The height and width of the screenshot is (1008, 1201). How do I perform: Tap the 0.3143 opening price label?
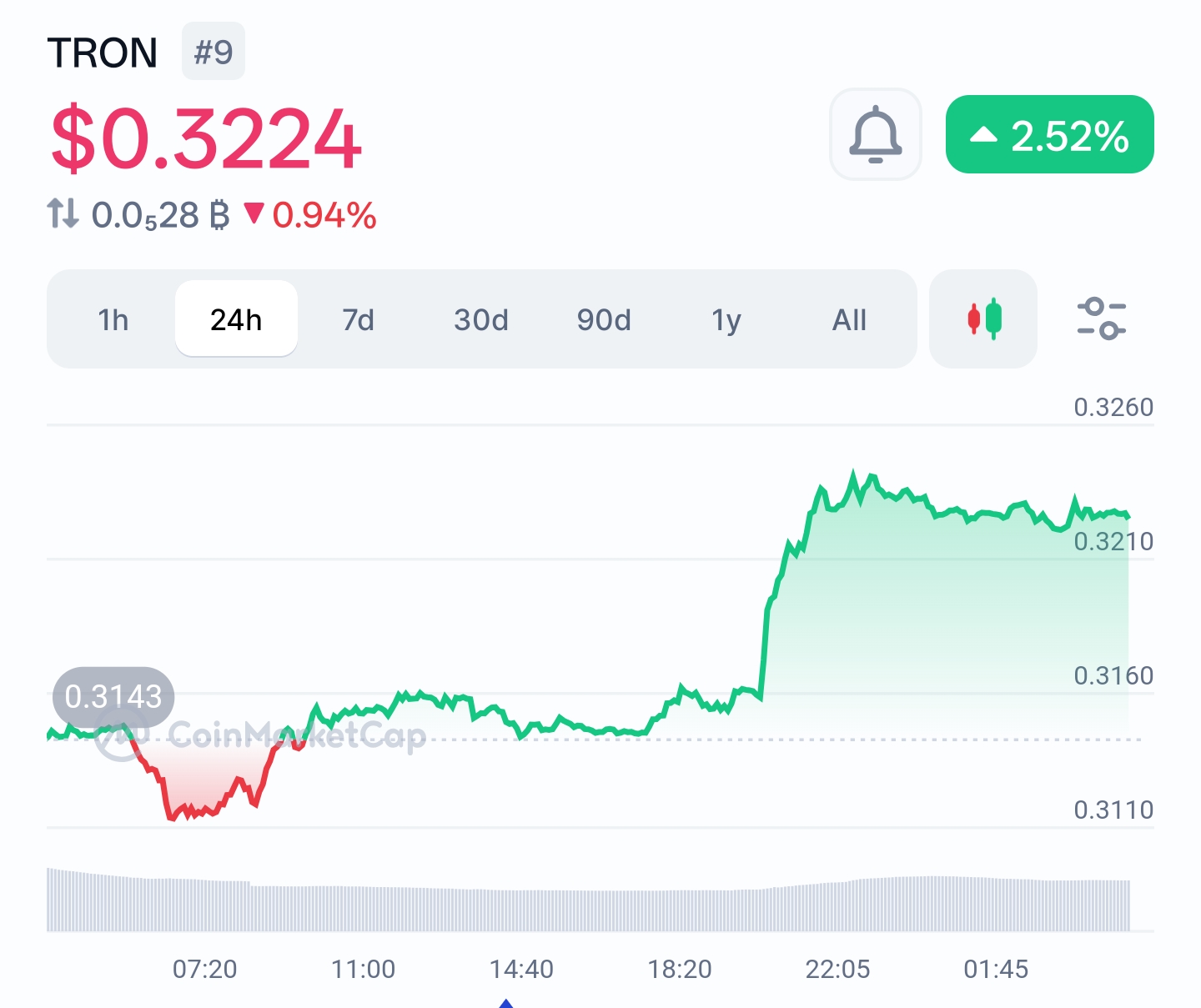(x=113, y=696)
